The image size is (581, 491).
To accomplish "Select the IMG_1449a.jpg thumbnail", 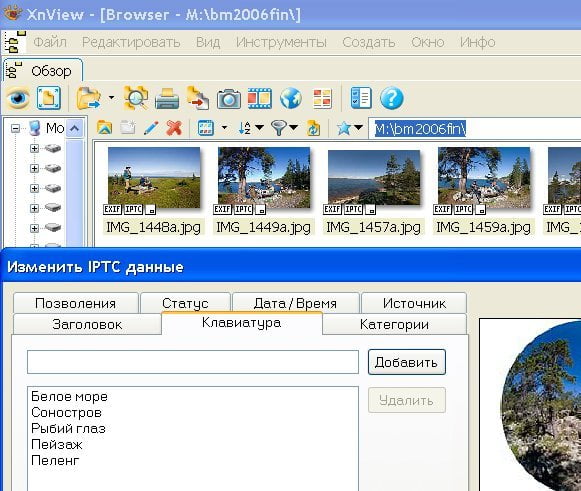I will (264, 178).
